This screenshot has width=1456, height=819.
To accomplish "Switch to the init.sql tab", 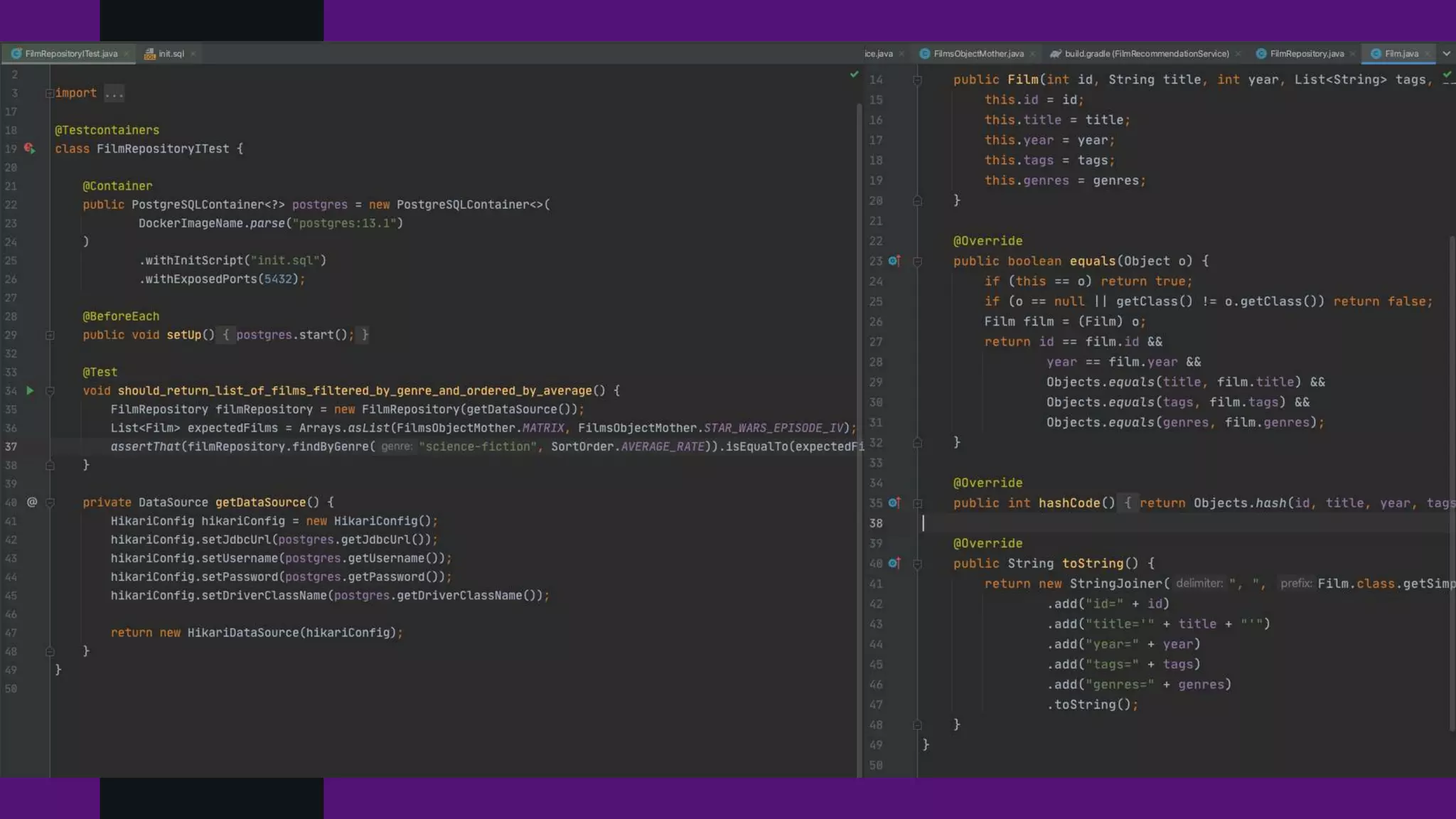I will coord(171,53).
